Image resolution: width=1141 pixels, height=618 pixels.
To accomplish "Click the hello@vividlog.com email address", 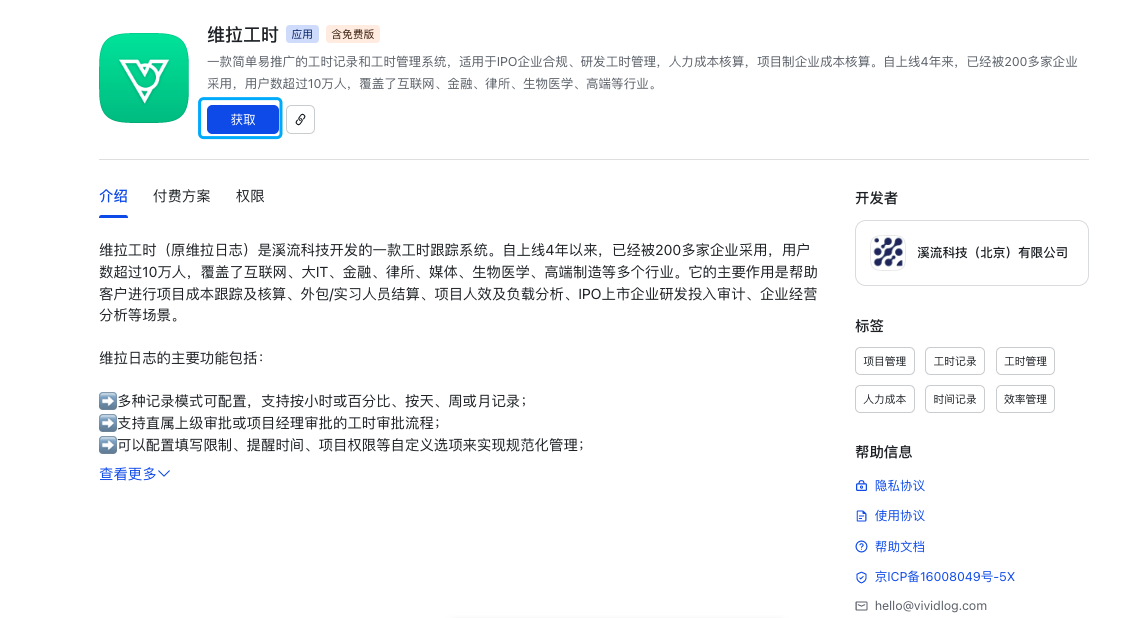I will click(x=931, y=606).
